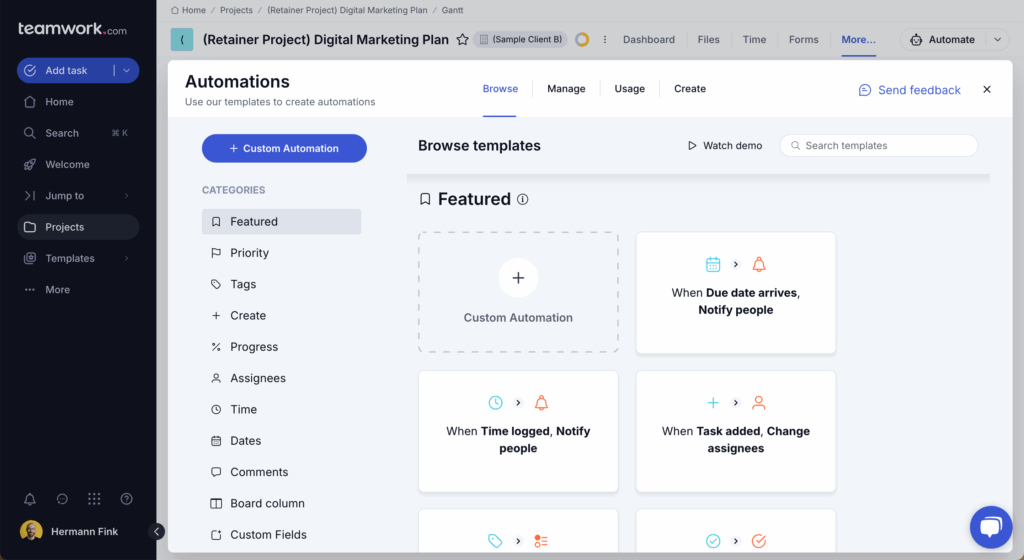The height and width of the screenshot is (560, 1024).
Task: Click the Digital Marketing Plan breadcrumb
Action: [347, 10]
